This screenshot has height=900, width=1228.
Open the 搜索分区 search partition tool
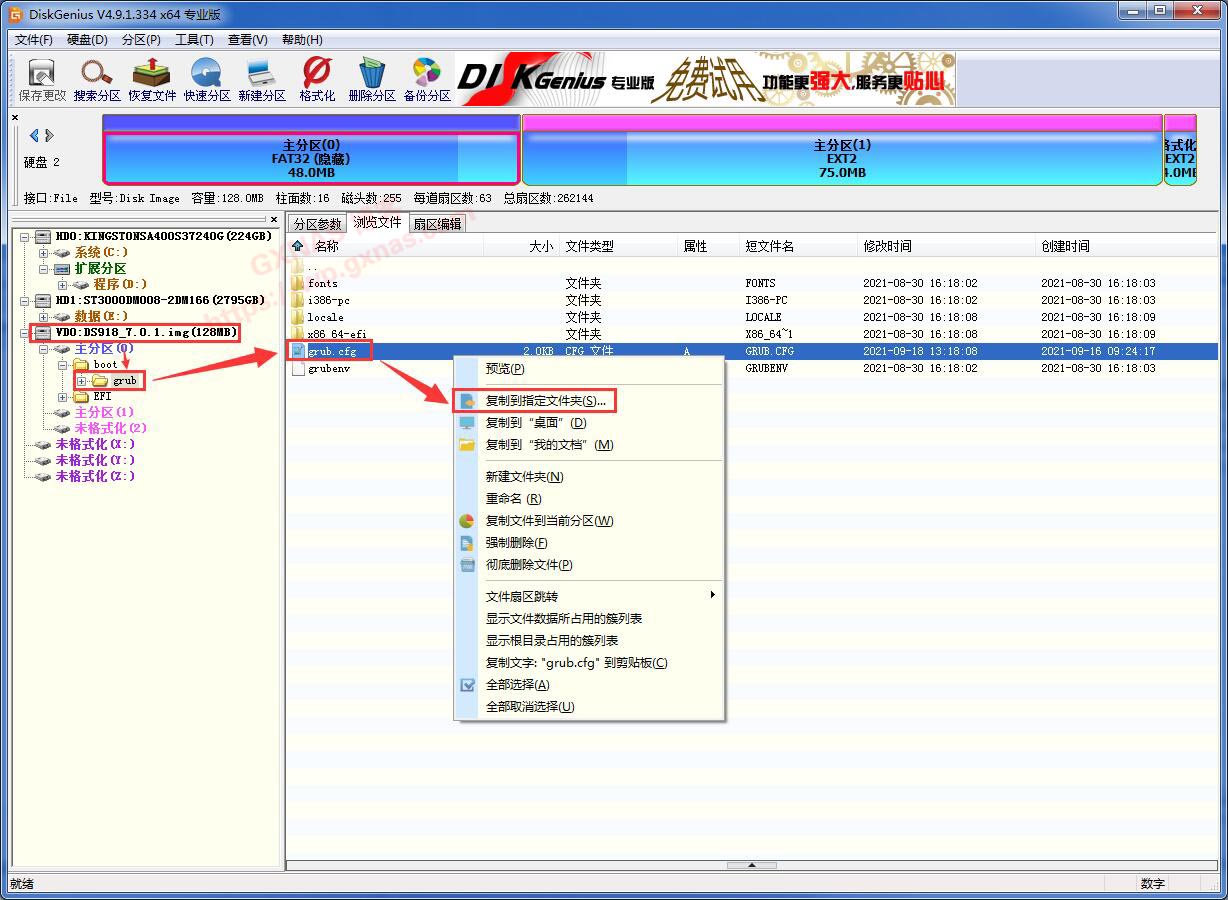click(x=97, y=79)
